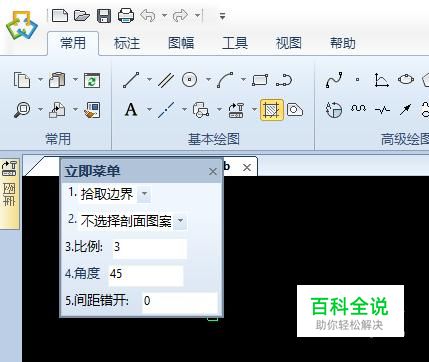Select the Fill region tool beside Hatch
Screen dimensions: 429x362
tap(295, 109)
